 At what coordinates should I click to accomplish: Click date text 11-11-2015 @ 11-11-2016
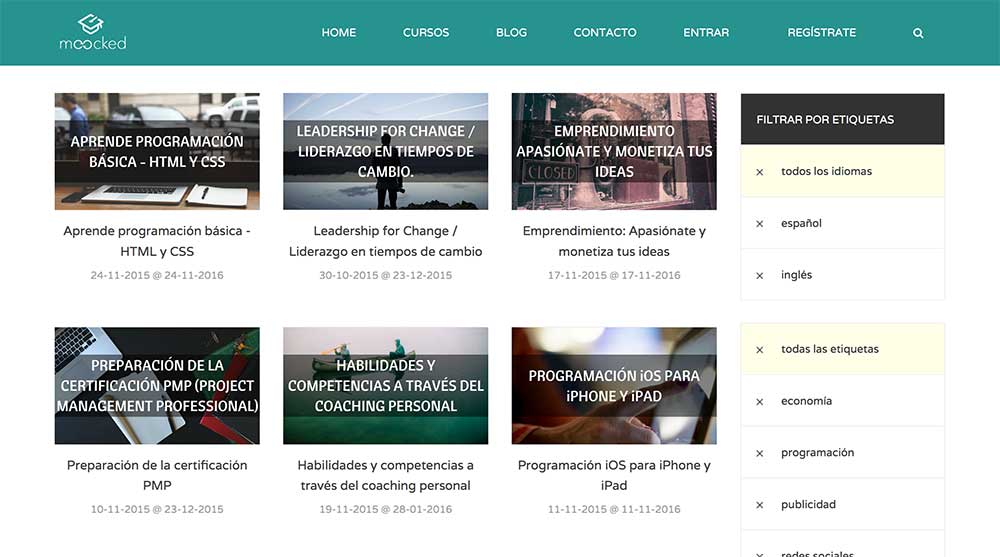tap(614, 509)
